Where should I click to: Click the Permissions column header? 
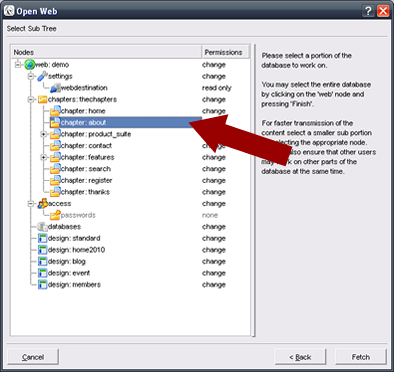coord(225,52)
